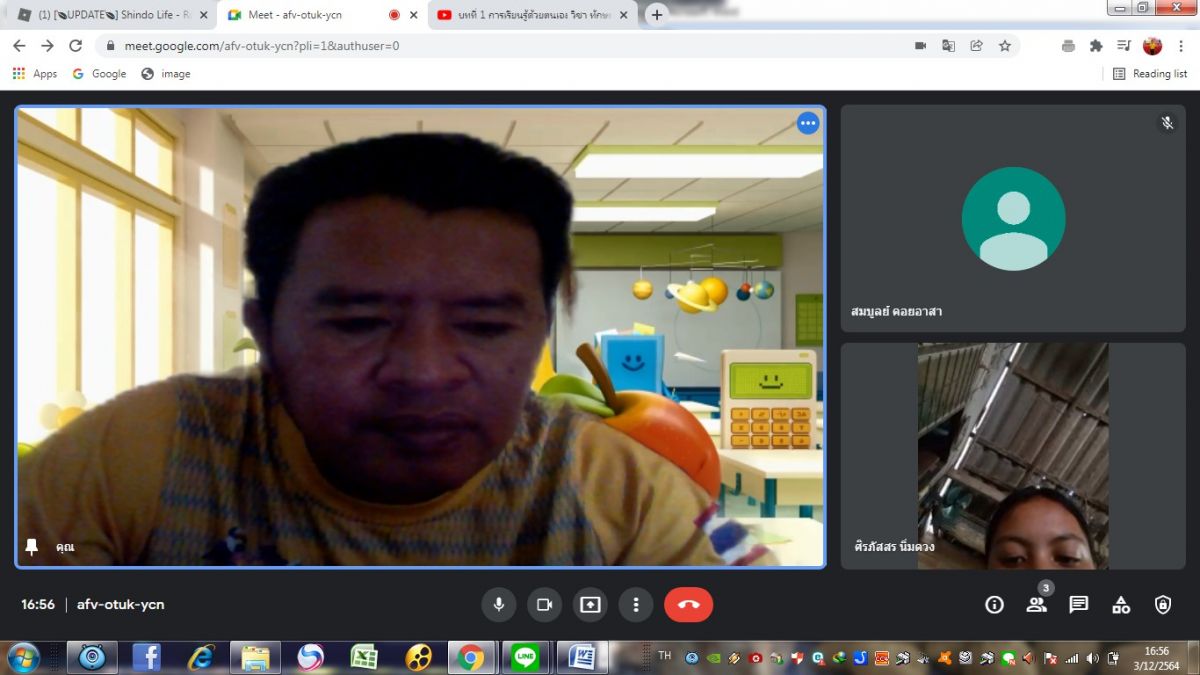This screenshot has width=1200, height=675.
Task: Turn off the camera in Meet
Action: pos(544,605)
